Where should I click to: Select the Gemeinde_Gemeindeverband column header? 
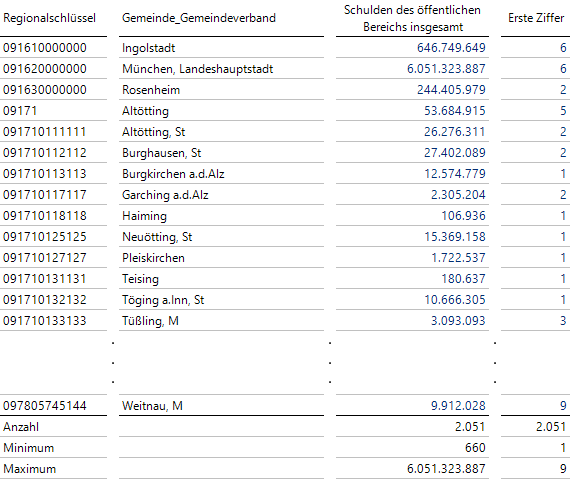[x=199, y=18]
